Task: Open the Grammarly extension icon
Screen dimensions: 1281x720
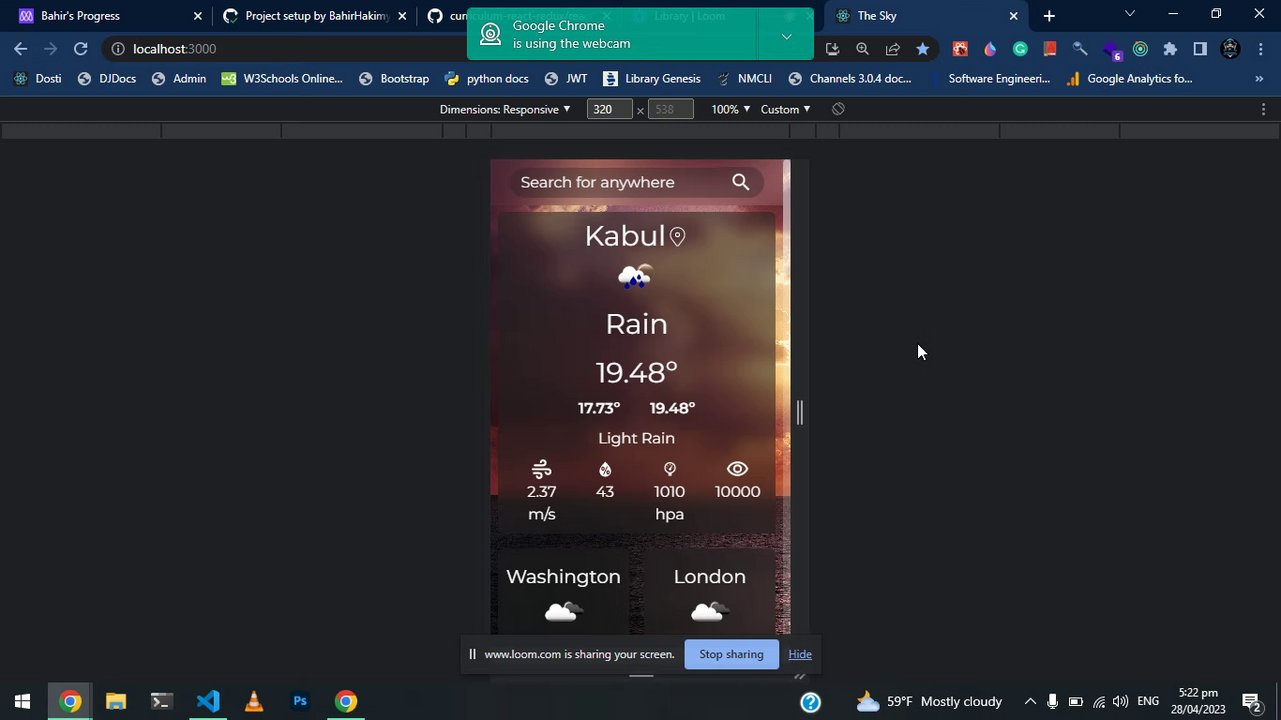Action: point(1020,49)
